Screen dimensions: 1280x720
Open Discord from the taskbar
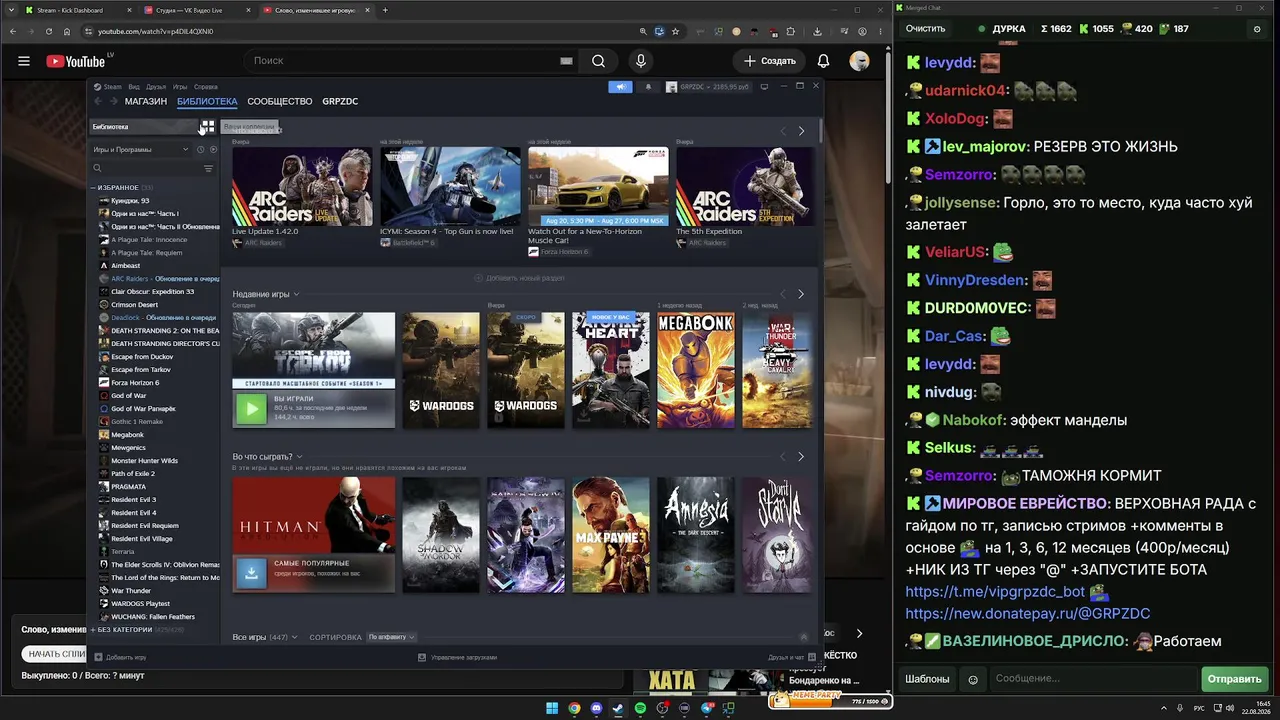[x=596, y=708]
